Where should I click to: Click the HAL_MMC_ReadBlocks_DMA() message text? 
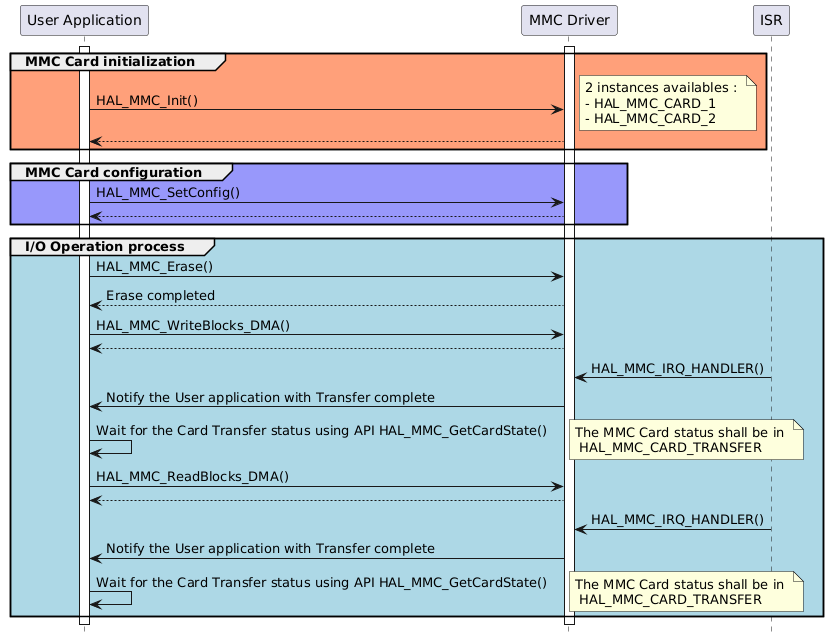click(x=192, y=476)
